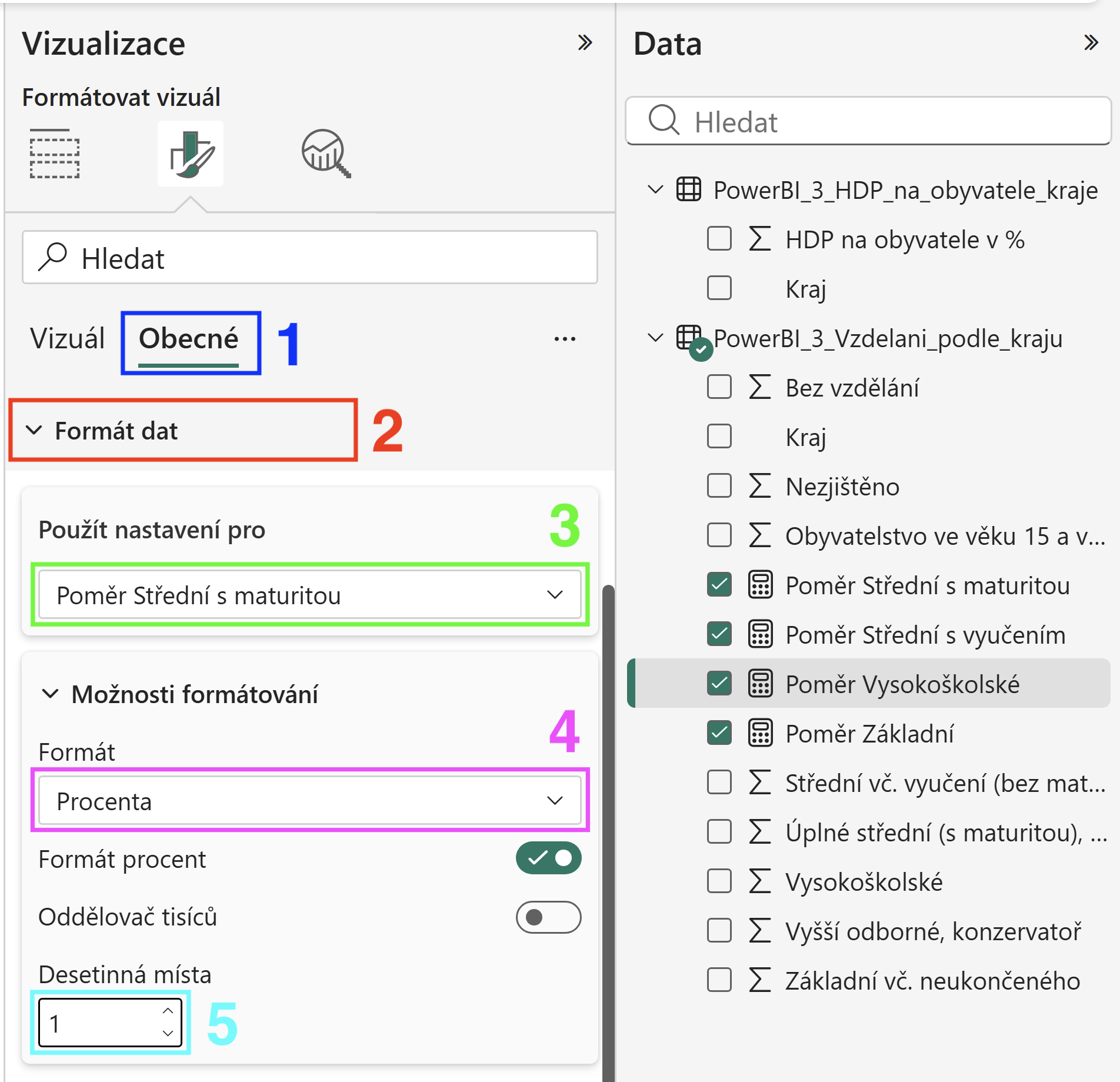
Task: Check the HDP na obyvatele v % checkbox
Action: tap(719, 239)
